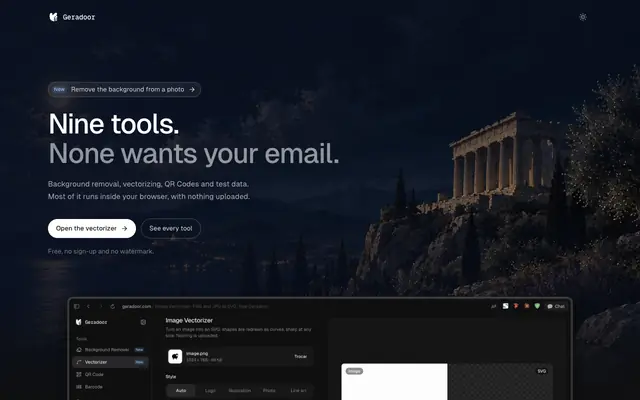Select Background Remover in preview sidebar
This screenshot has height=400, width=640.
[110, 350]
